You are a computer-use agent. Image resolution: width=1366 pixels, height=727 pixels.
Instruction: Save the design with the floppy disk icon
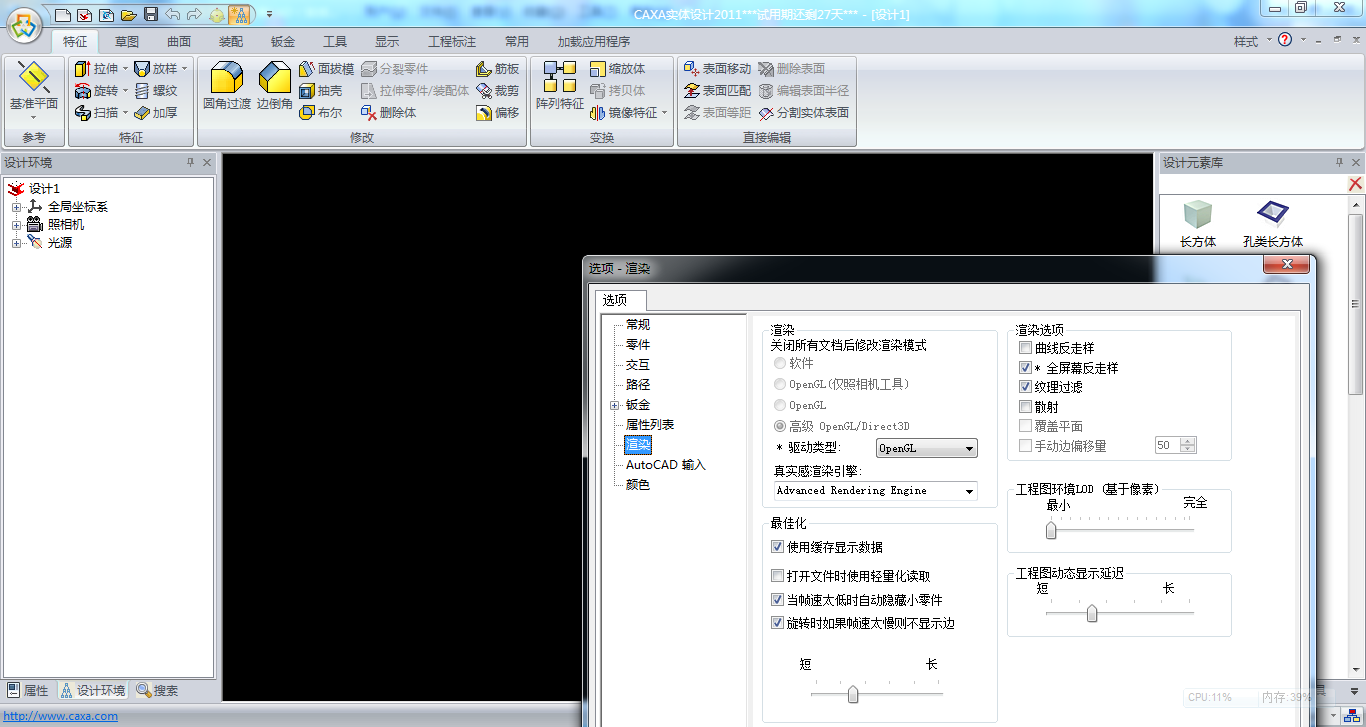pyautogui.click(x=150, y=14)
